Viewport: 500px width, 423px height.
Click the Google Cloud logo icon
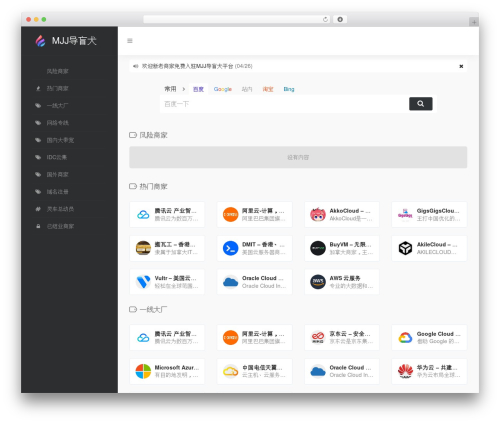[x=405, y=337]
